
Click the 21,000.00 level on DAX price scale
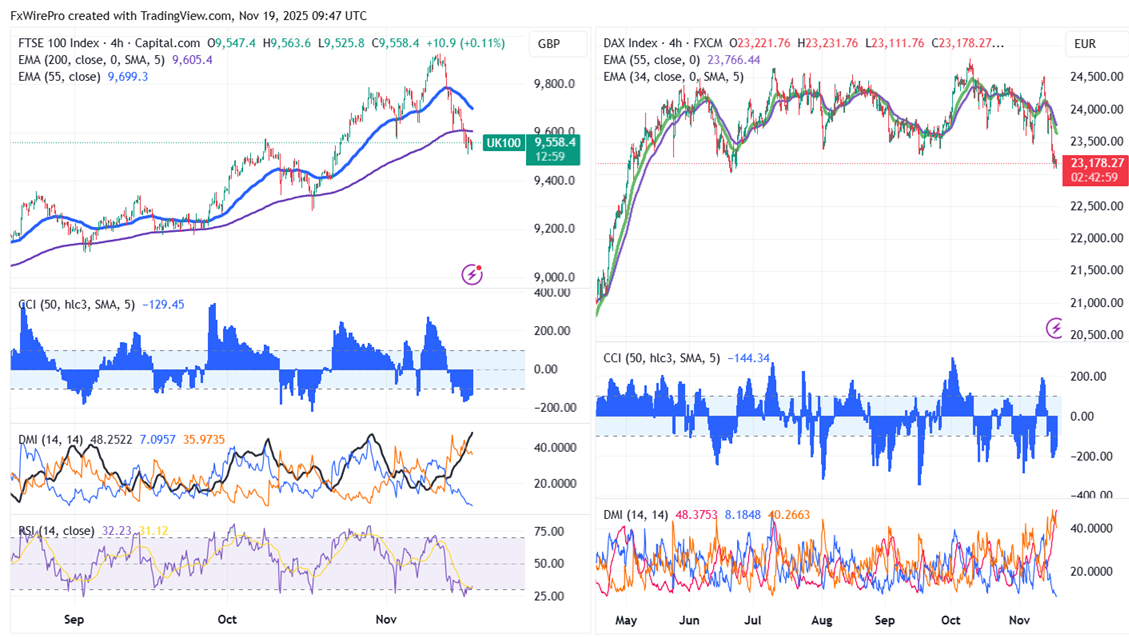tap(1097, 302)
